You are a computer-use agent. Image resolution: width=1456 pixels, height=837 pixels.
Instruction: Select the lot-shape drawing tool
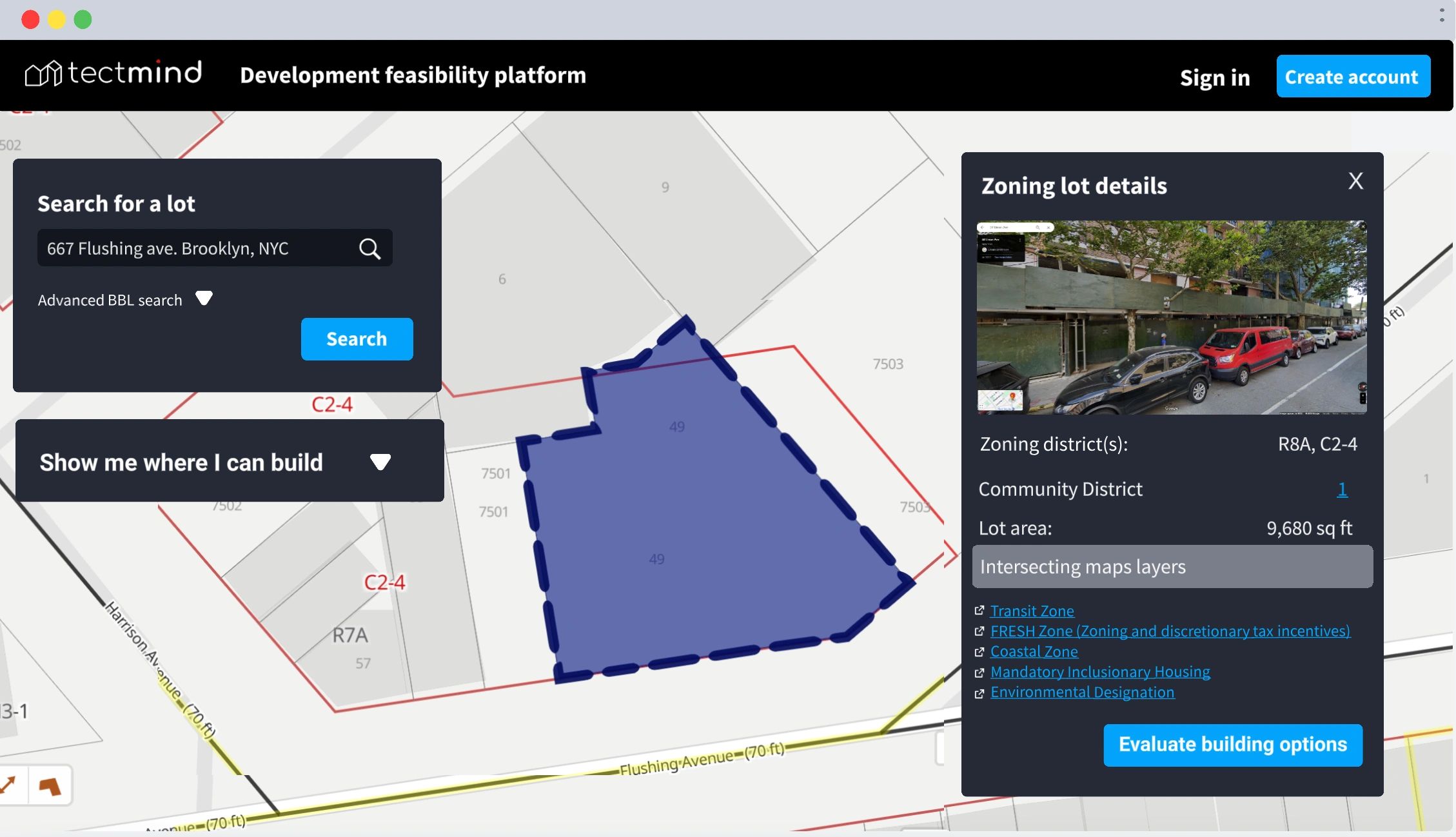pos(50,786)
